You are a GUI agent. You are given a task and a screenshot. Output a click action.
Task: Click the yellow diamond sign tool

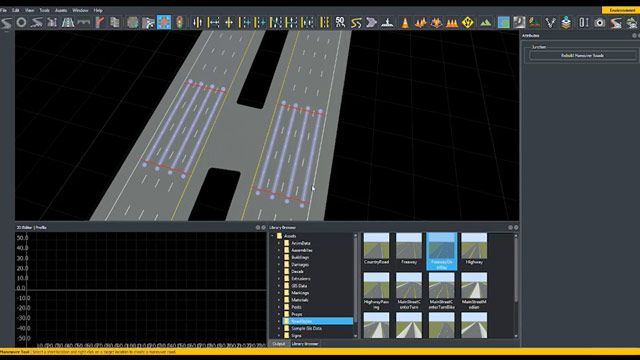468,23
